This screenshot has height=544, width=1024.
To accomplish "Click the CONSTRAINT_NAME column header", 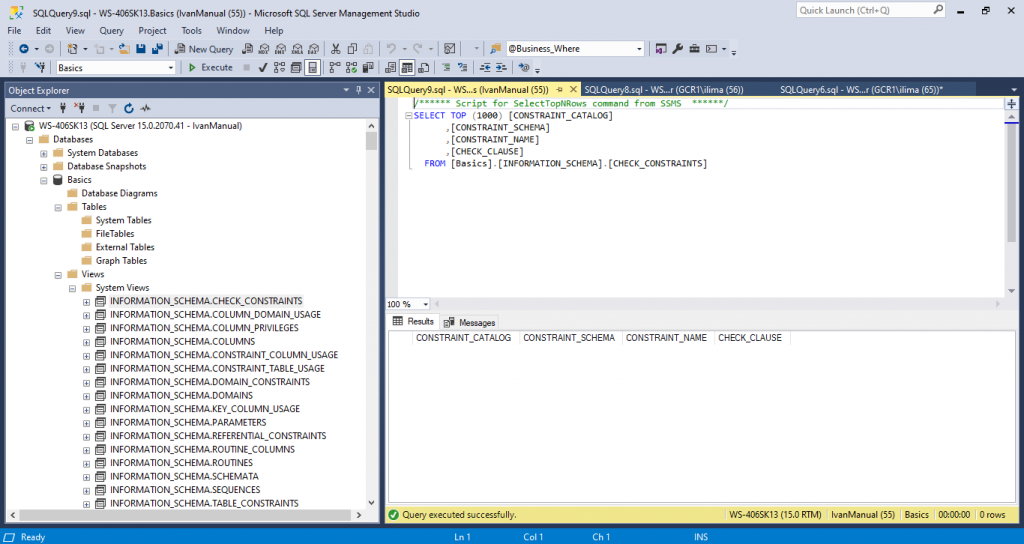I will click(x=666, y=338).
